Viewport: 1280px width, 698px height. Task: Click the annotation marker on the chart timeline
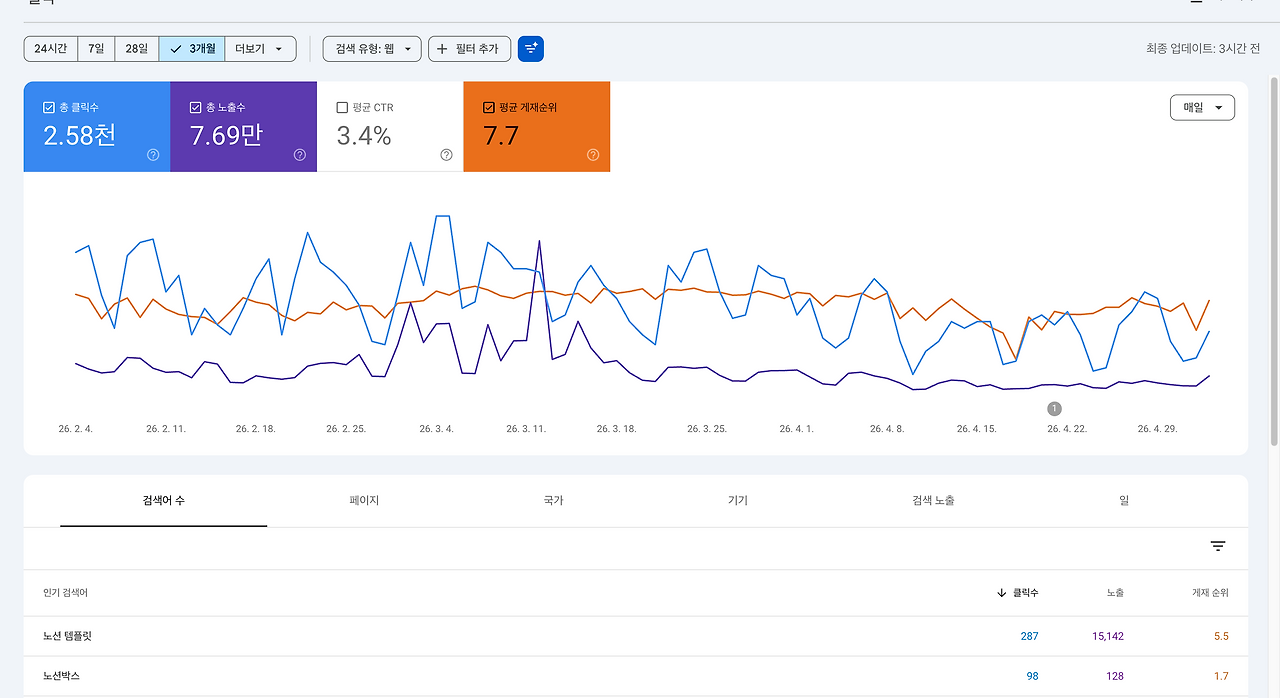1054,408
